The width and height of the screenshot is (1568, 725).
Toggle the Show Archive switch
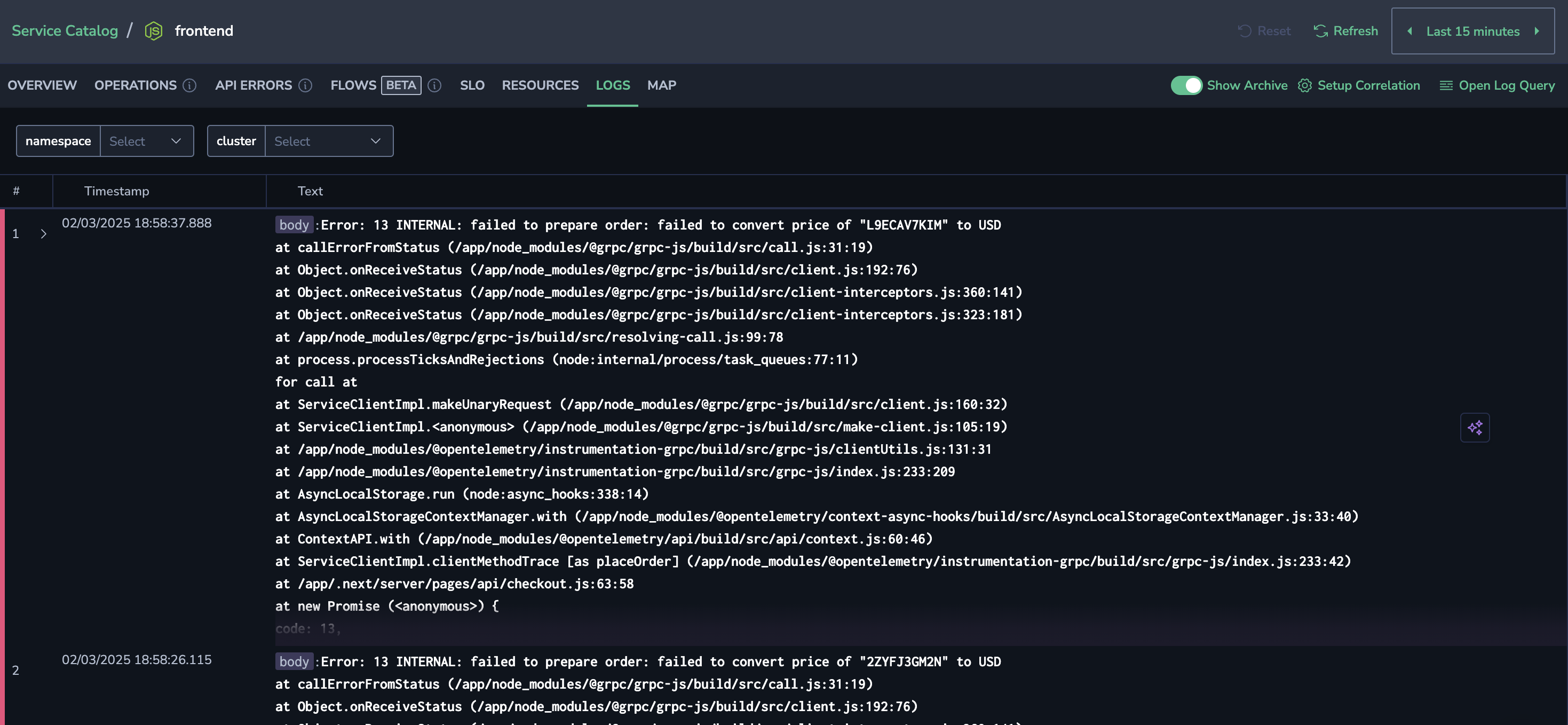[x=1186, y=85]
